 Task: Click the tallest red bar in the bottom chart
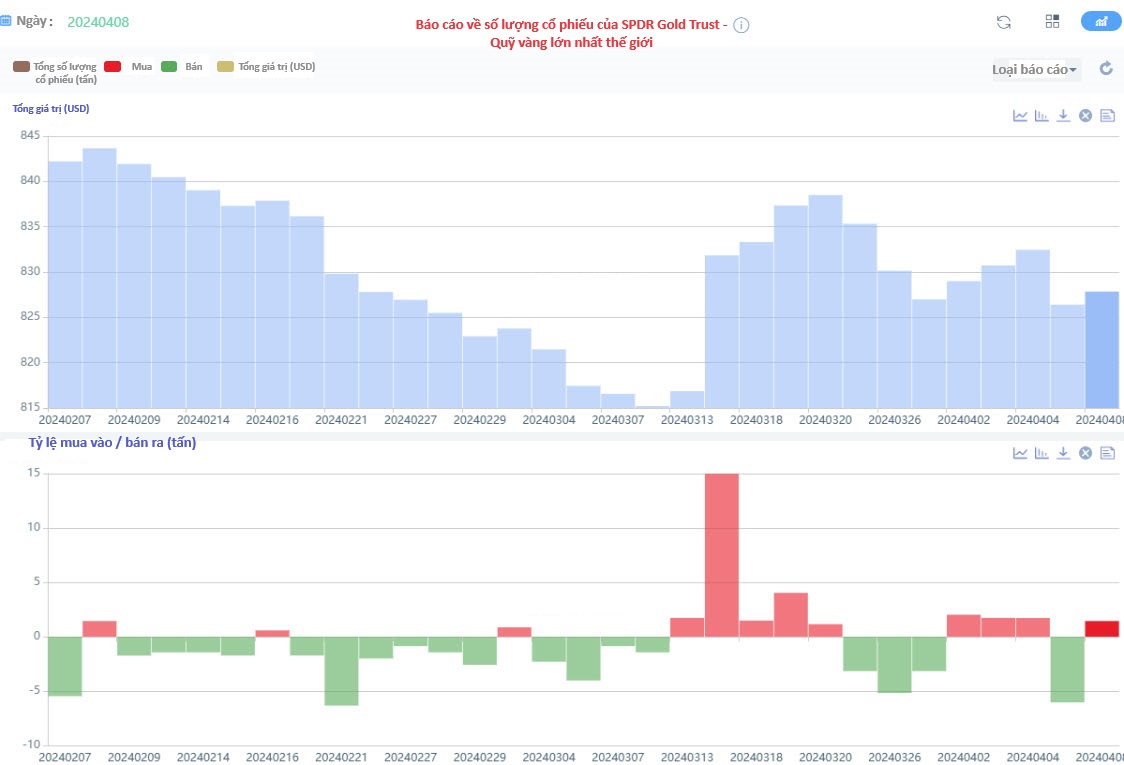(722, 555)
